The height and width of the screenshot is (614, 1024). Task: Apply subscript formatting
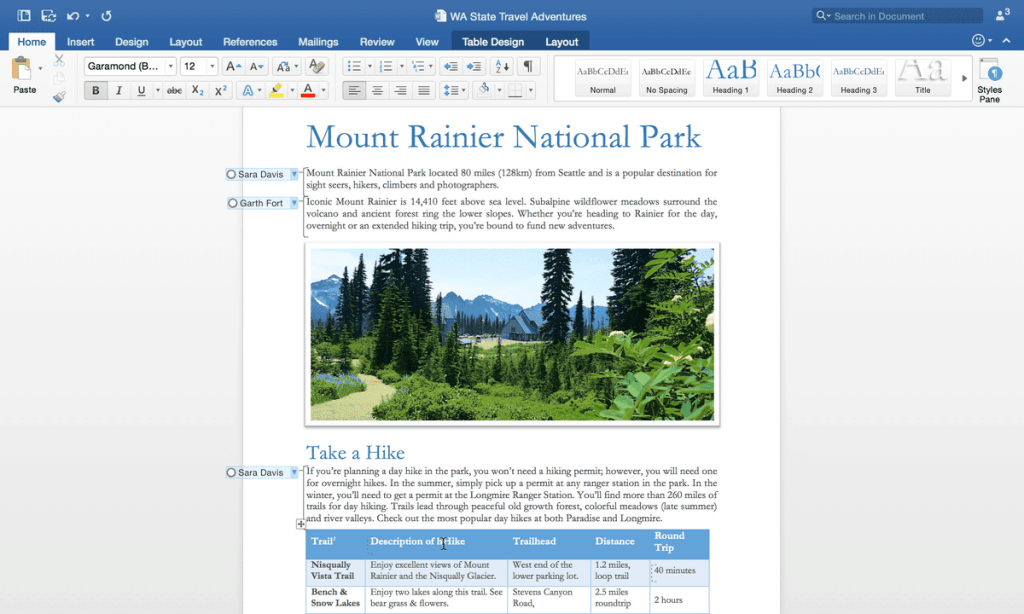pos(196,89)
